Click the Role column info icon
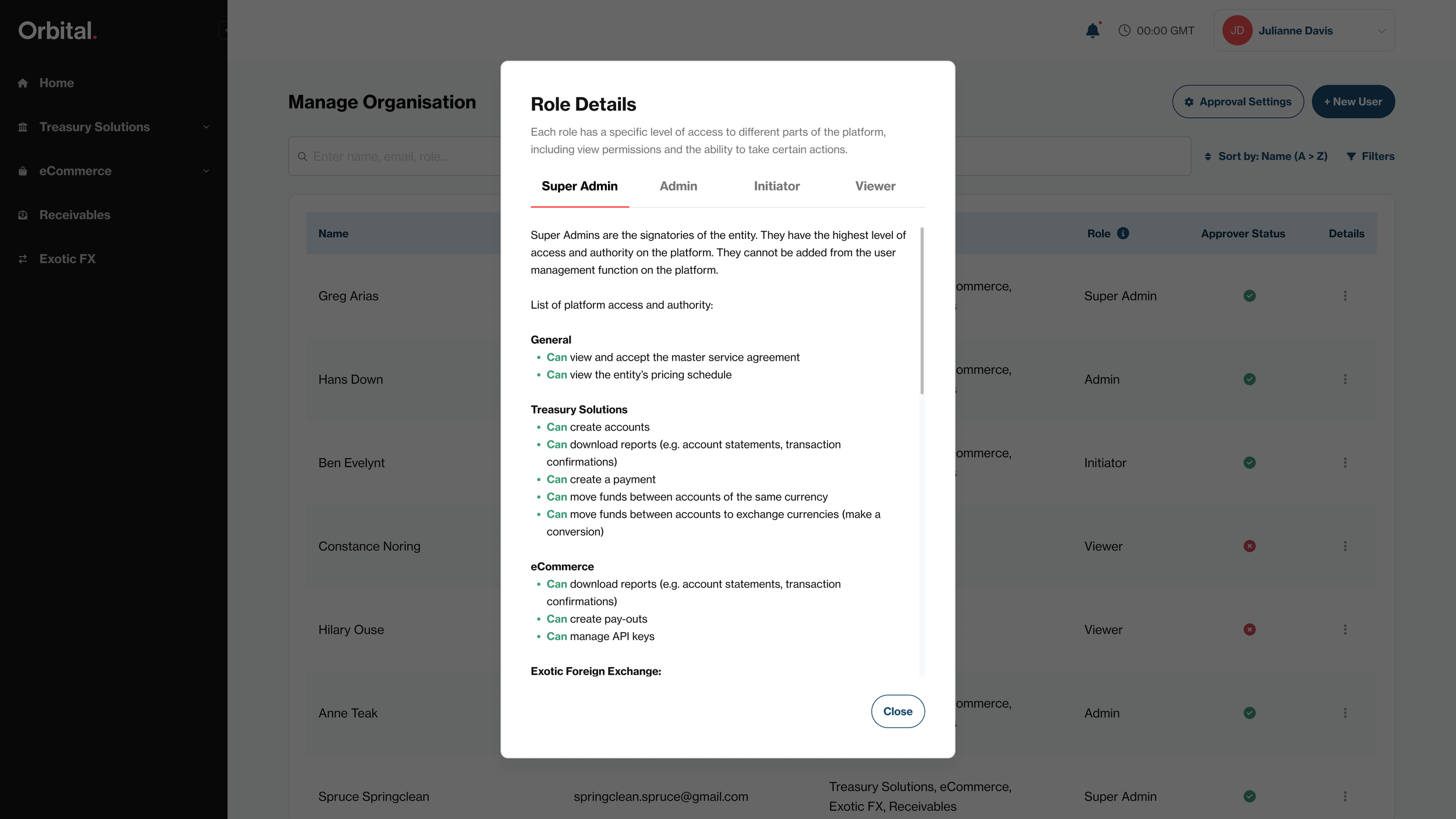This screenshot has width=1456, height=819. [1123, 234]
